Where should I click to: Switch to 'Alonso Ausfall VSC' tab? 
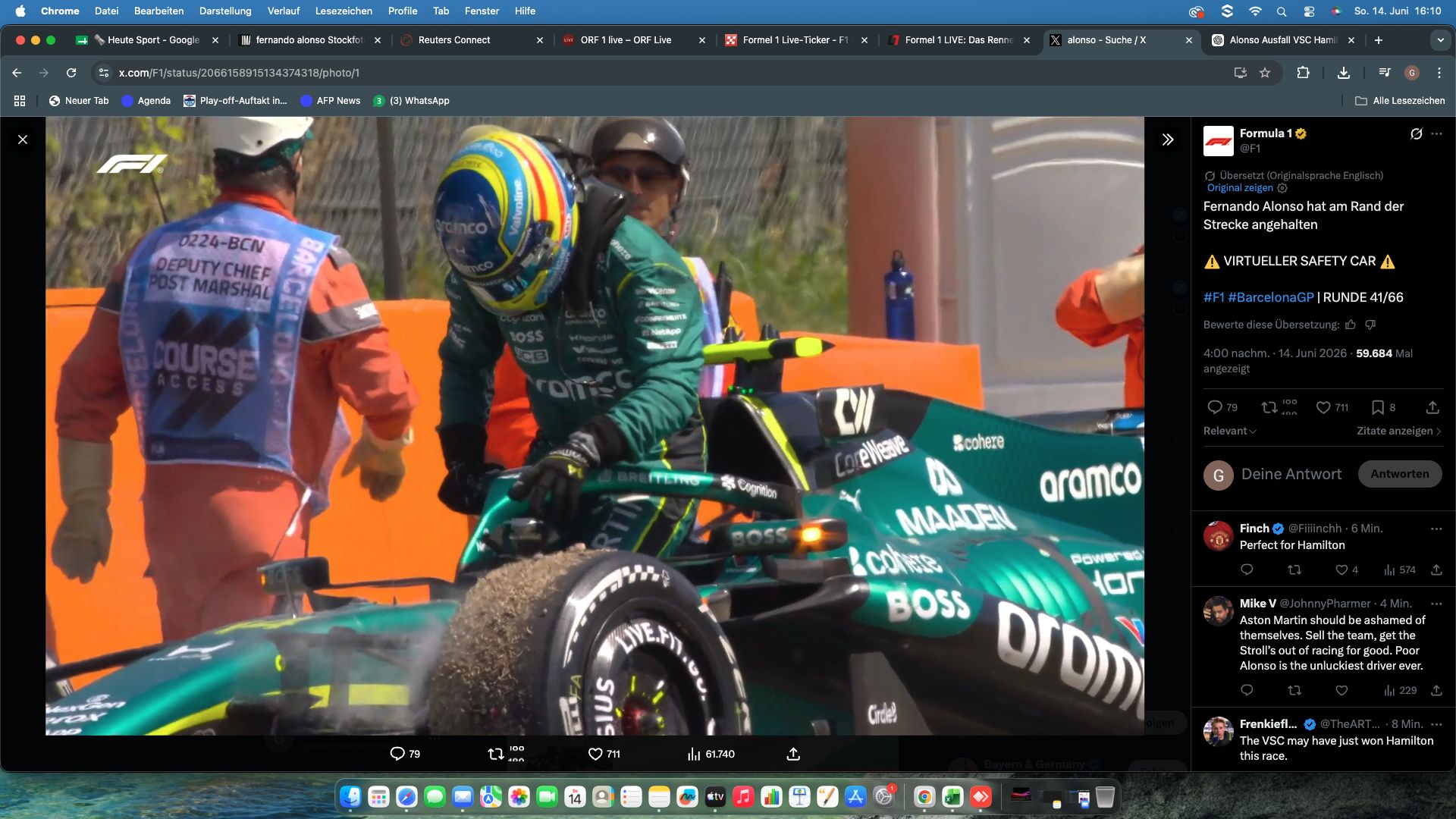click(1283, 40)
